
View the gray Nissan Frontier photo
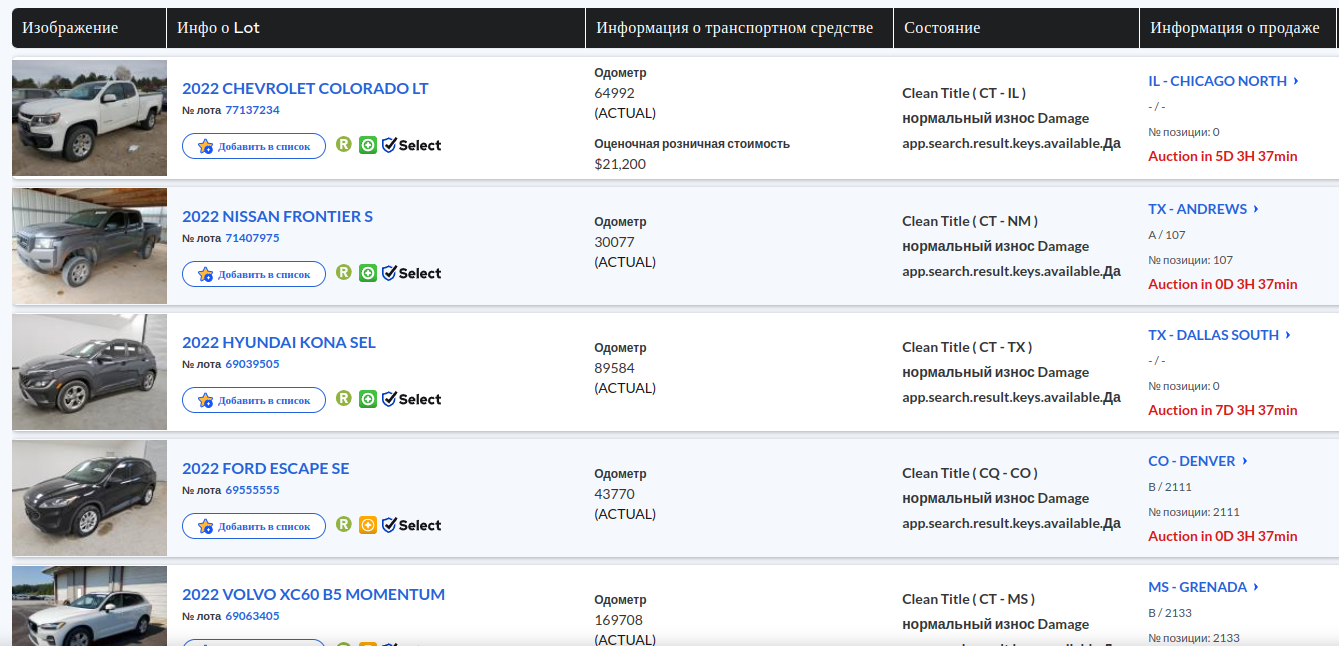pos(90,246)
